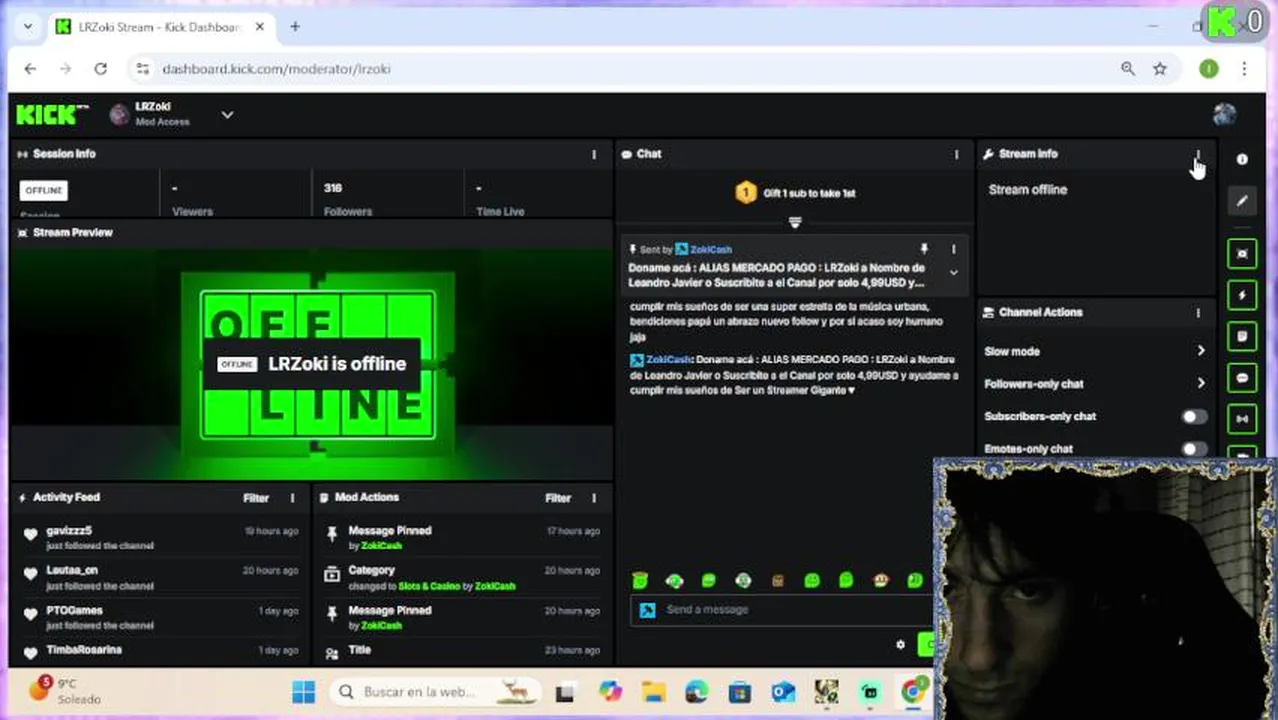
Task: Open the Stream Info panel three-dot menu
Action: pyautogui.click(x=1198, y=154)
